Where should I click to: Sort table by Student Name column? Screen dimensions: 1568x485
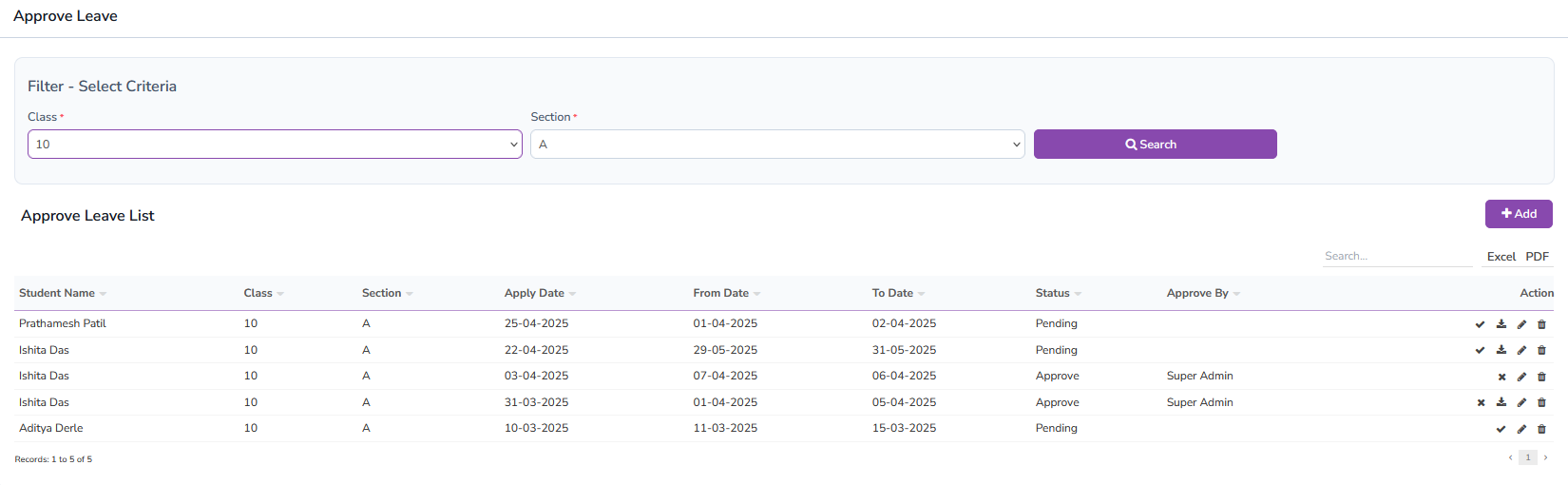pos(57,293)
